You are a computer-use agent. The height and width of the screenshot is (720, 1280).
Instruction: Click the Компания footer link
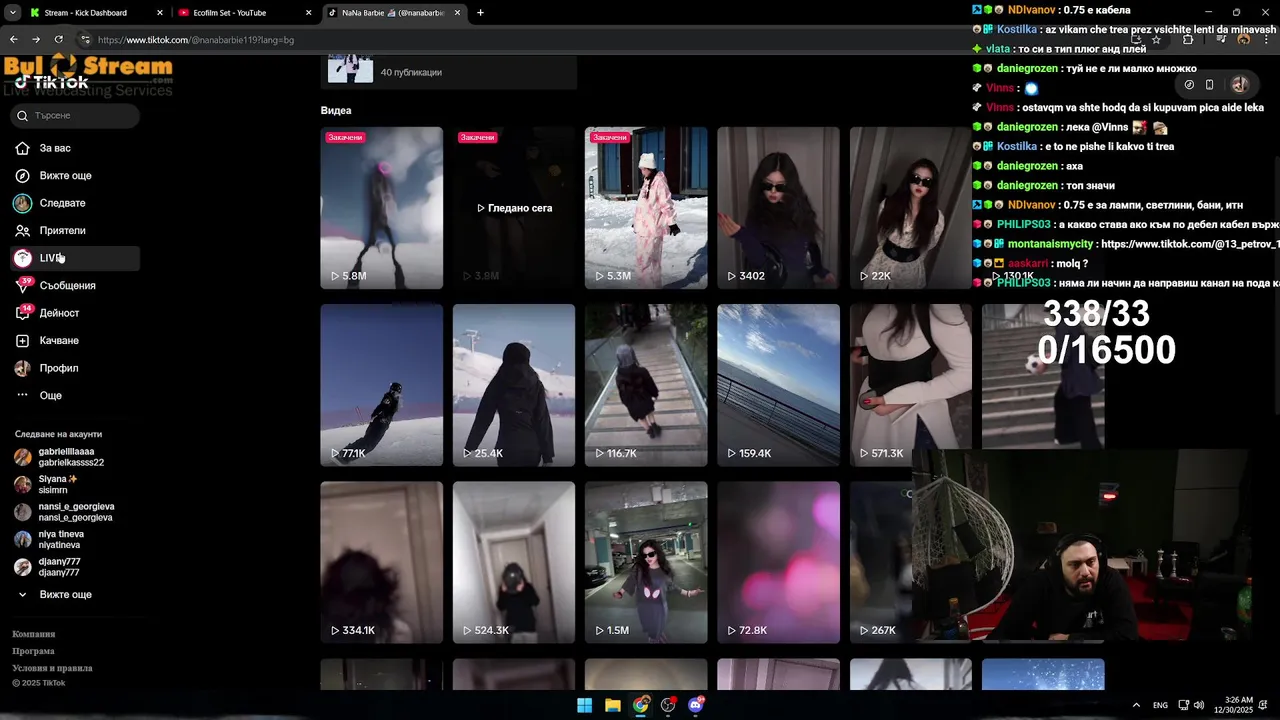coord(33,634)
